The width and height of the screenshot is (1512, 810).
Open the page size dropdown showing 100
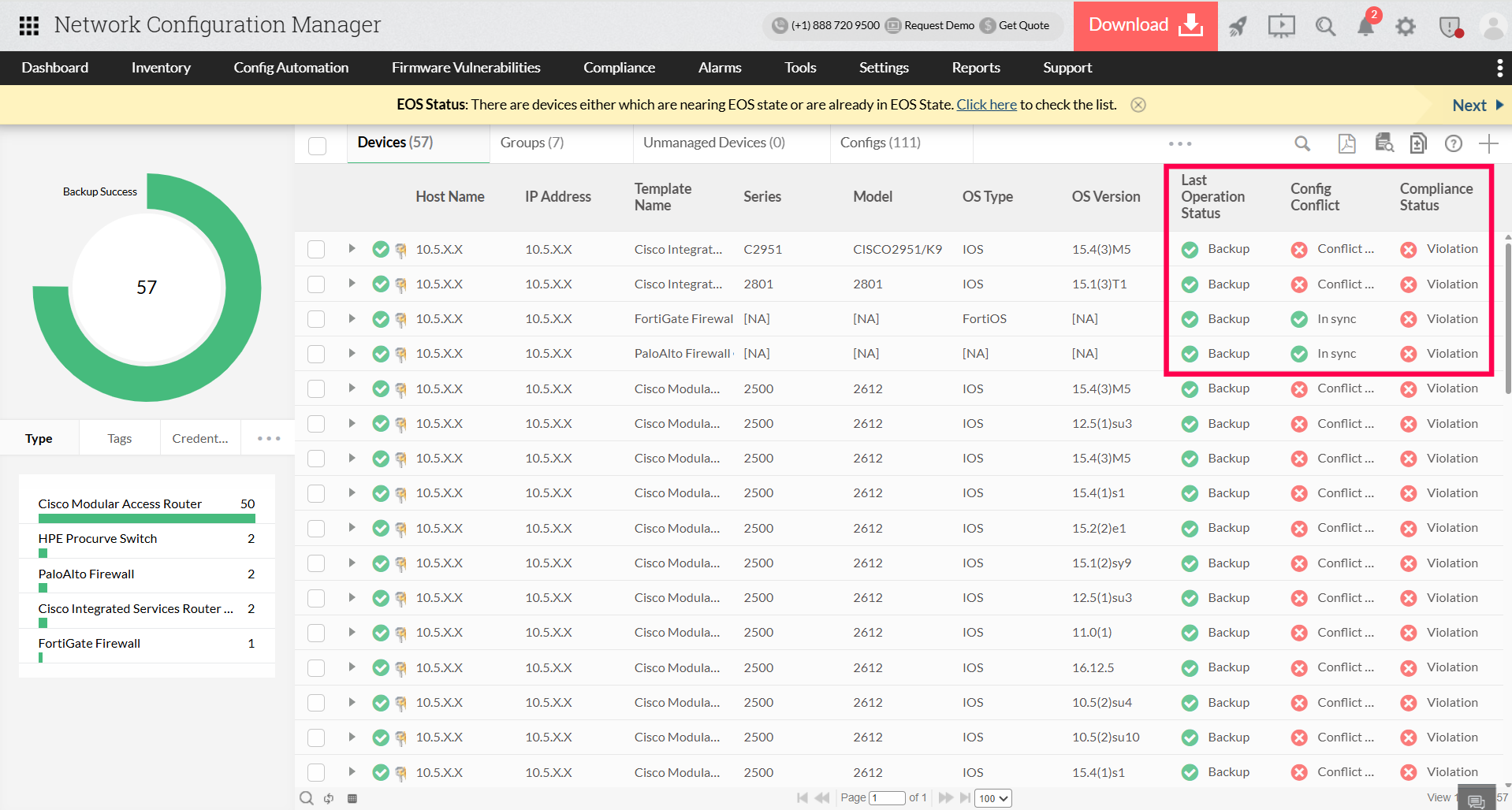tap(992, 797)
